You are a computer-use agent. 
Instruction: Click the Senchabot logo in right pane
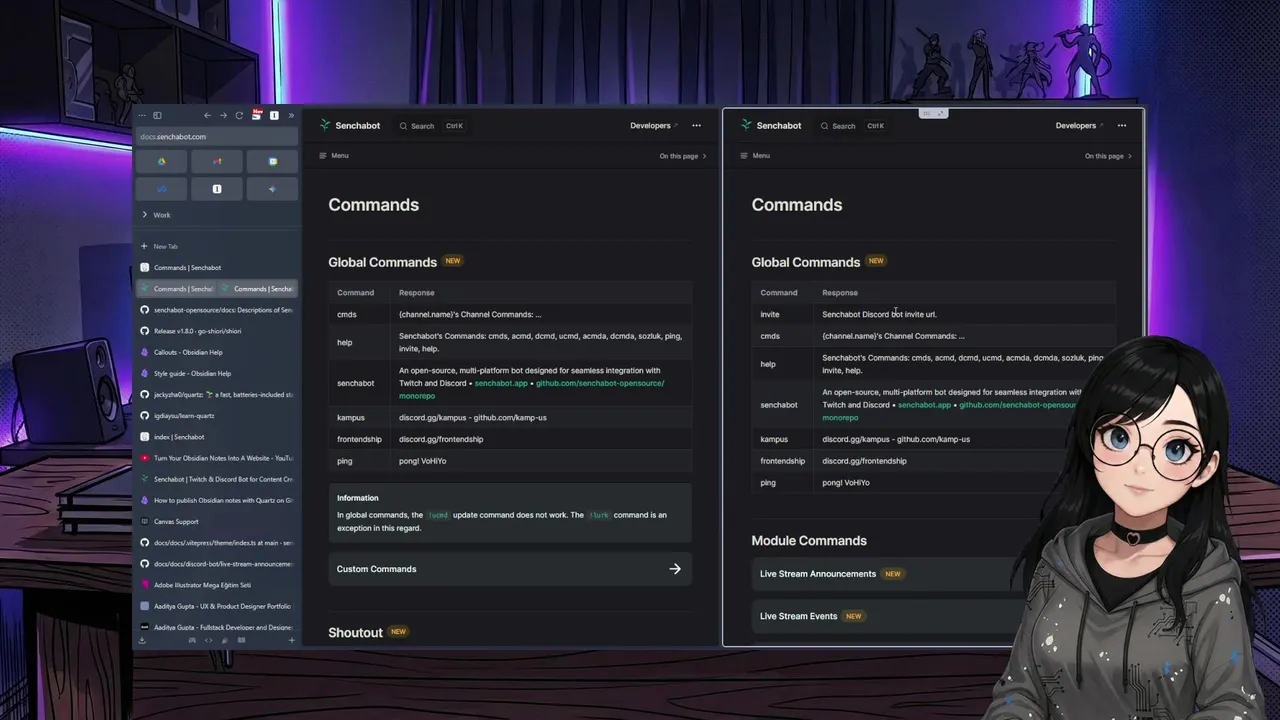[x=771, y=125]
